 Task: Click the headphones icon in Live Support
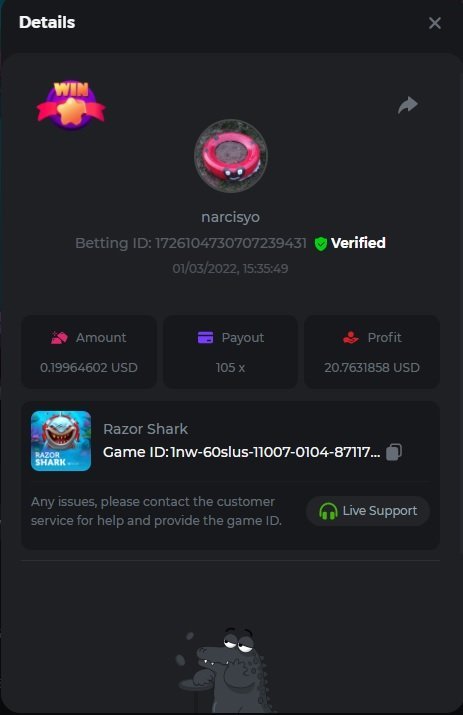(x=328, y=511)
